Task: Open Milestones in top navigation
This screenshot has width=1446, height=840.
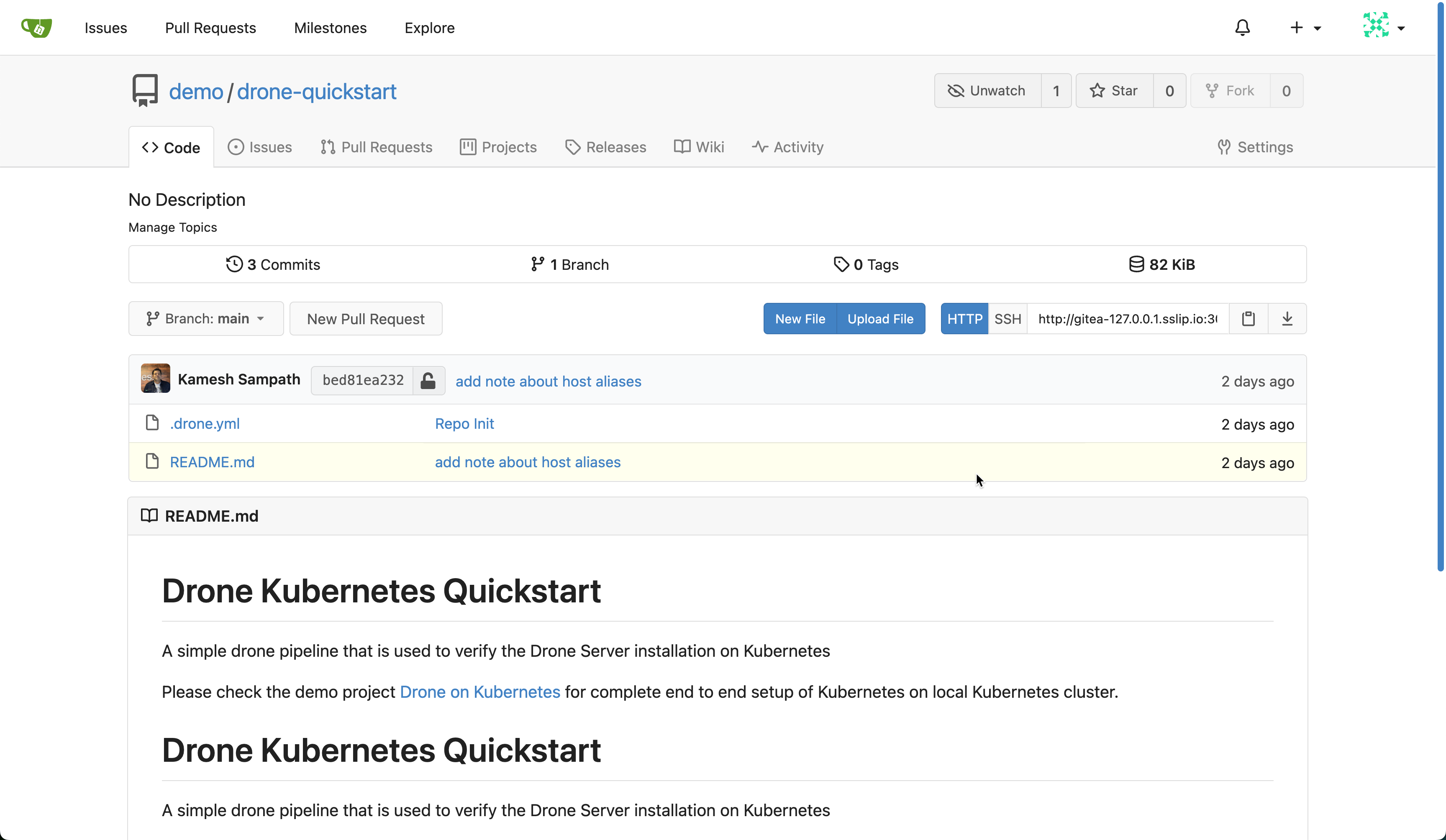Action: coord(330,28)
